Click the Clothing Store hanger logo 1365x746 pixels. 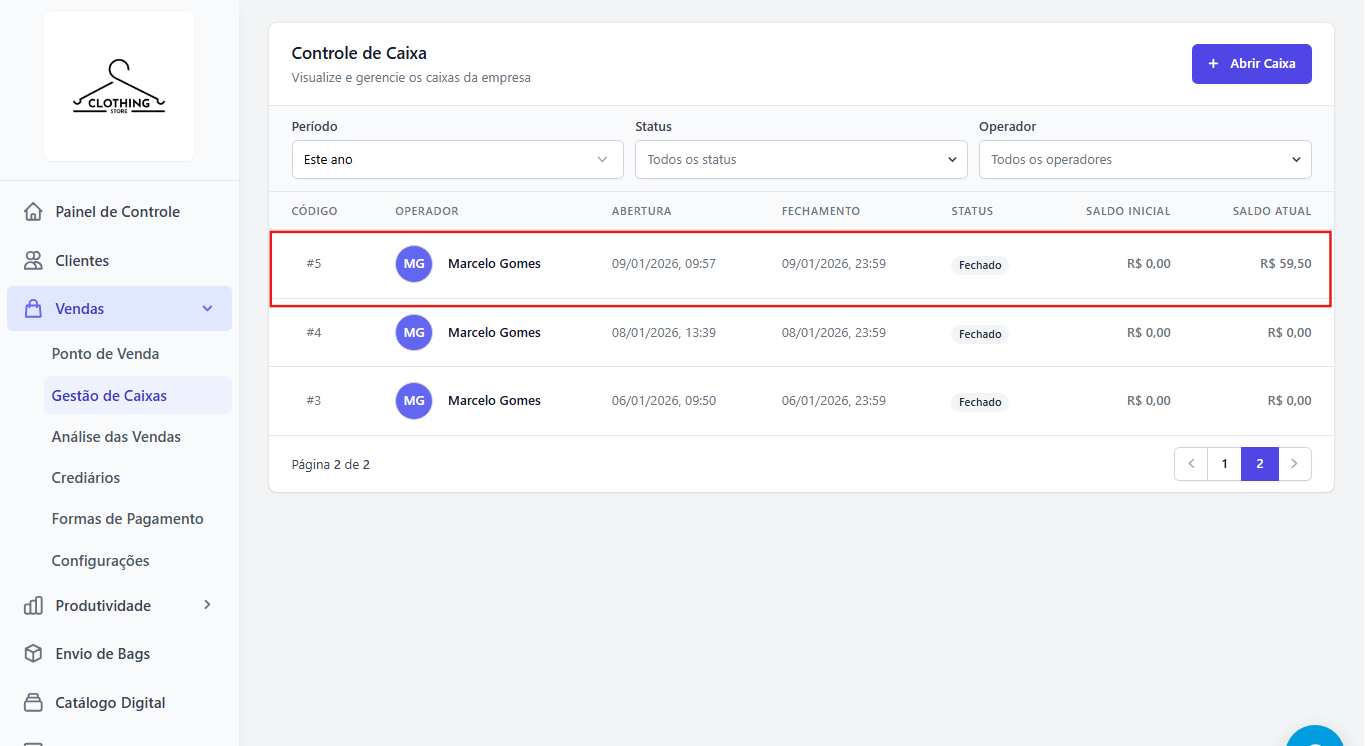119,87
